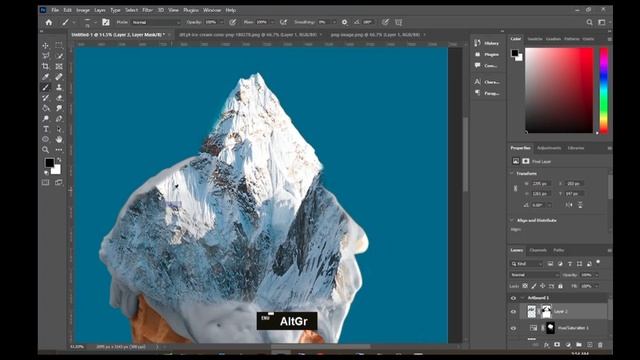Image resolution: width=640 pixels, height=360 pixels.
Task: Toggle lock position icon
Action: pyautogui.click(x=542, y=286)
